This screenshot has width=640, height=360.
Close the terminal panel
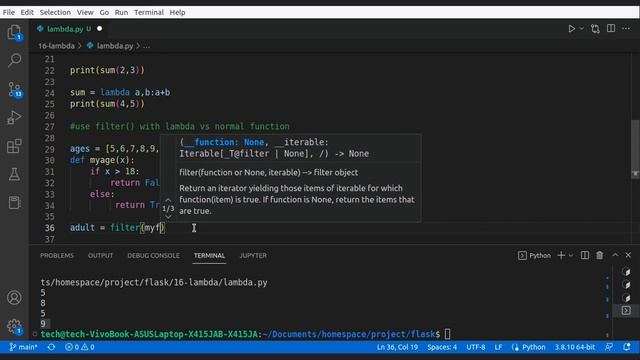(628, 255)
